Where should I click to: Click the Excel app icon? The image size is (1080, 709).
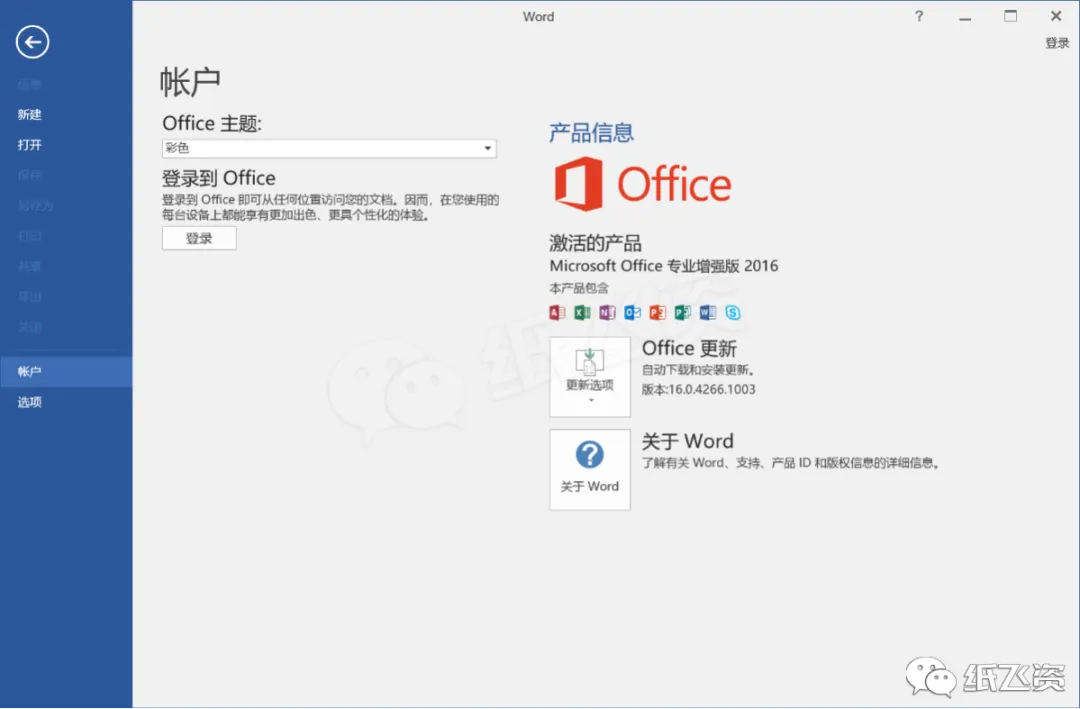point(582,313)
